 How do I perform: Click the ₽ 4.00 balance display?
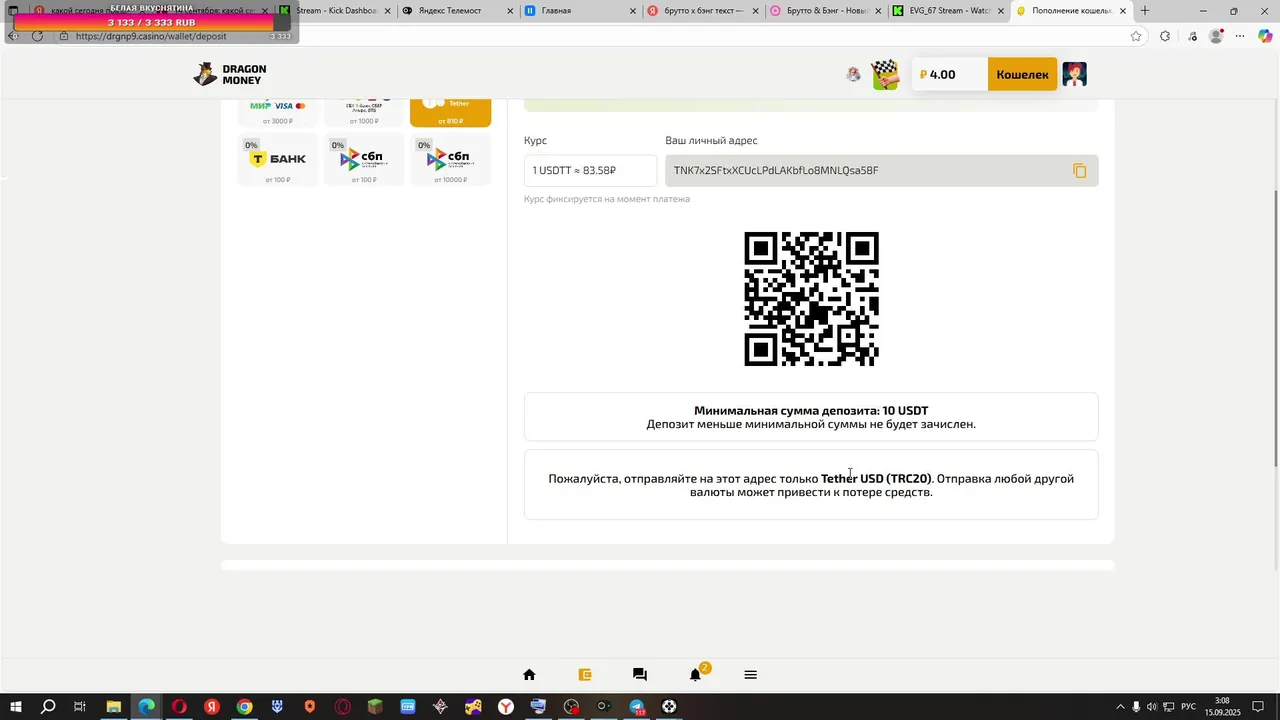(949, 74)
